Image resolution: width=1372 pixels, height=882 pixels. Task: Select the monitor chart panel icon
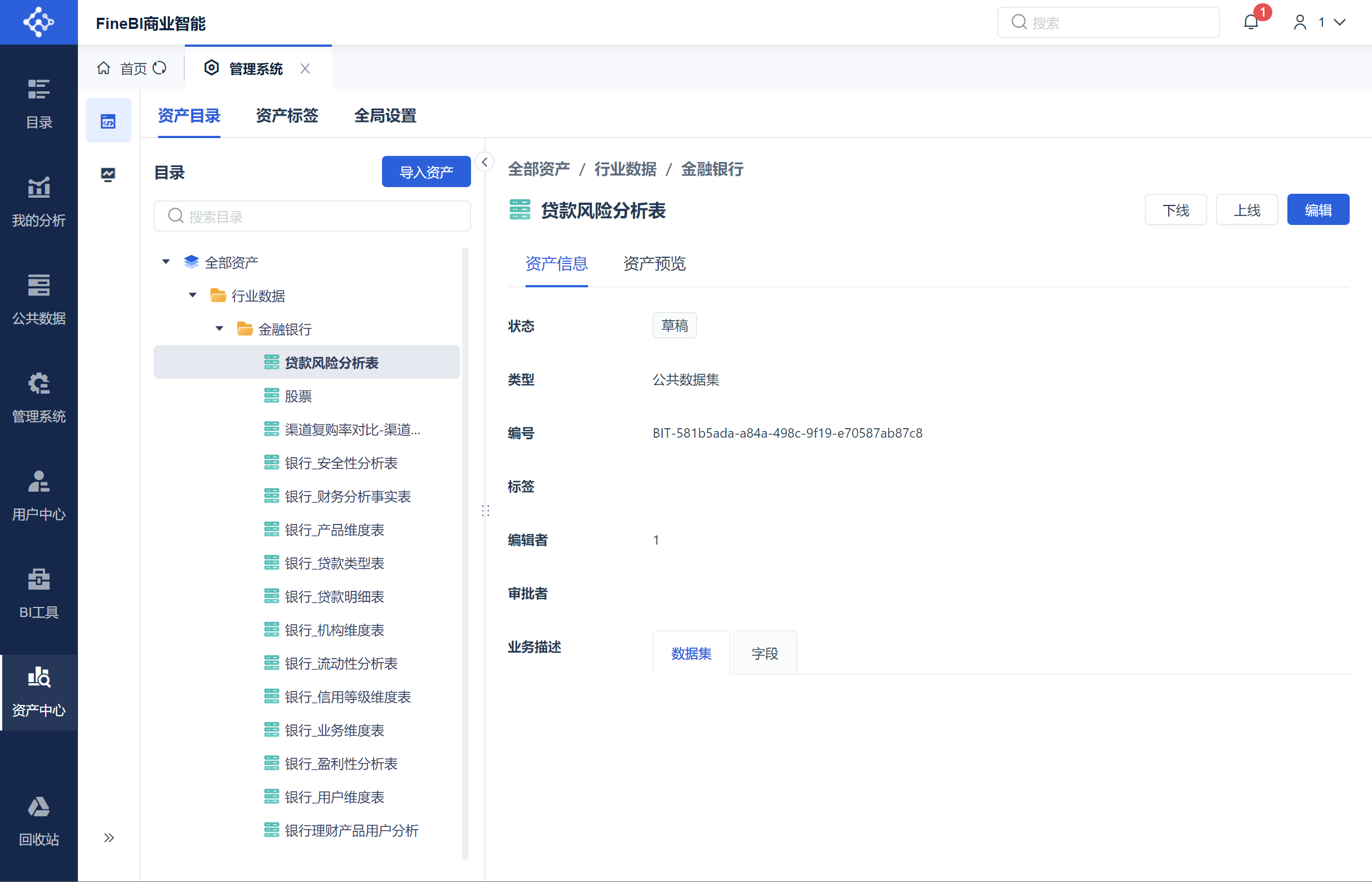click(x=107, y=174)
